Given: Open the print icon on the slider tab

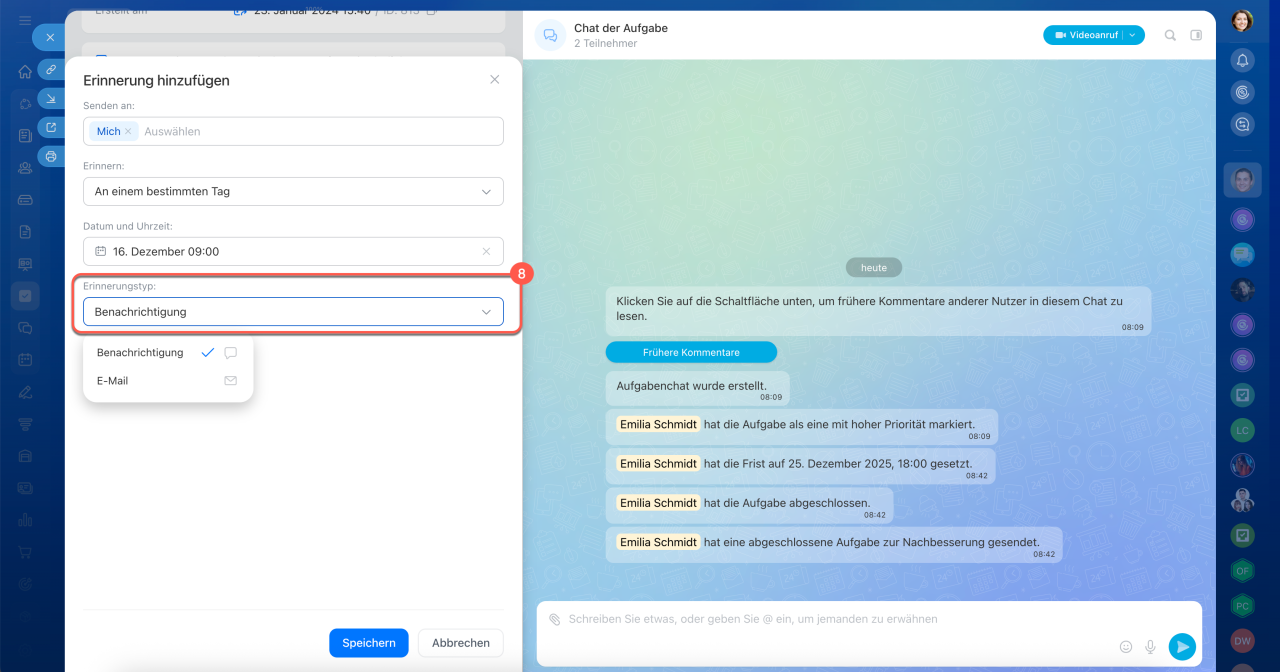Looking at the screenshot, I should pos(51,156).
